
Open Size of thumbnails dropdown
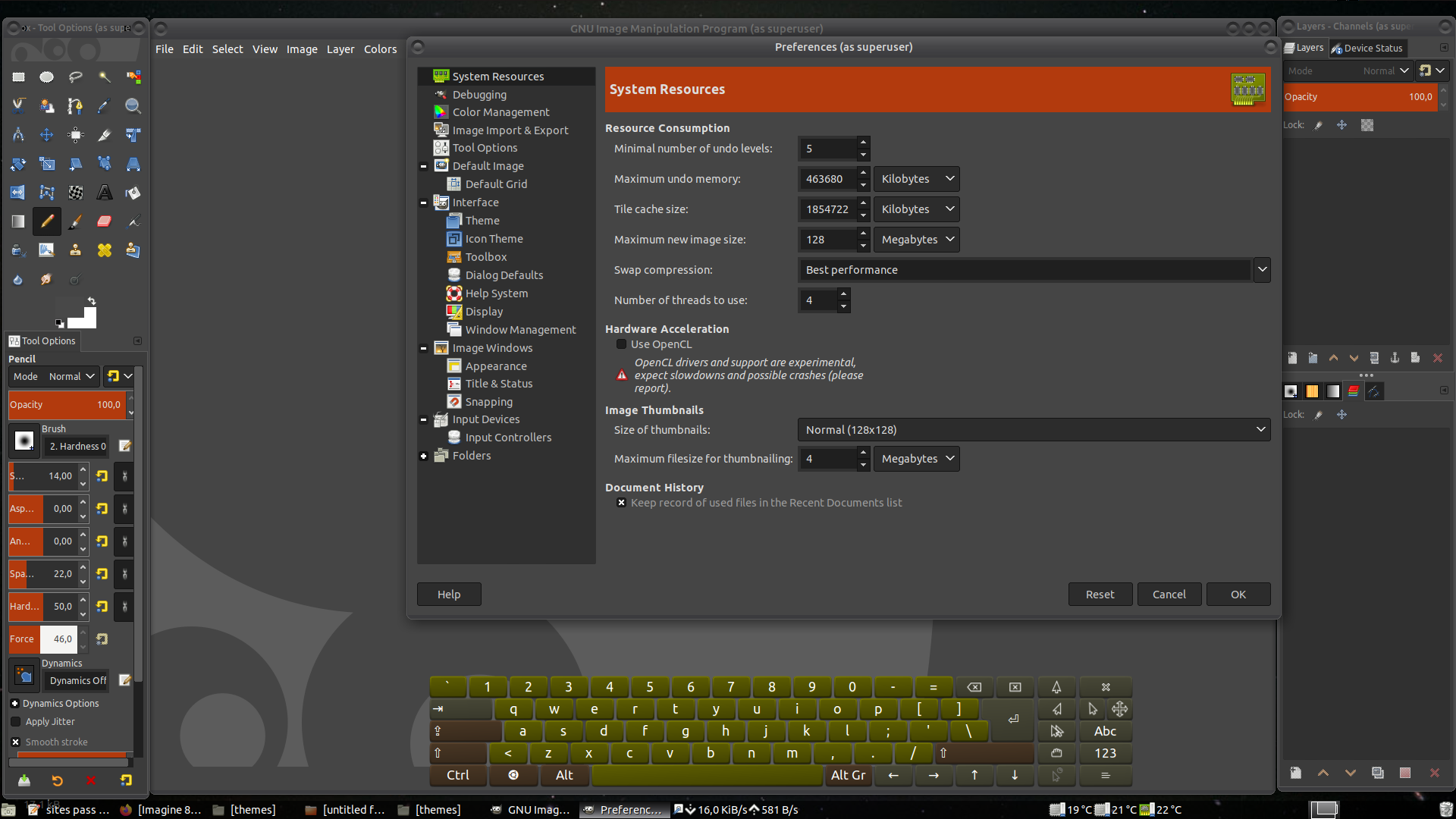1034,430
